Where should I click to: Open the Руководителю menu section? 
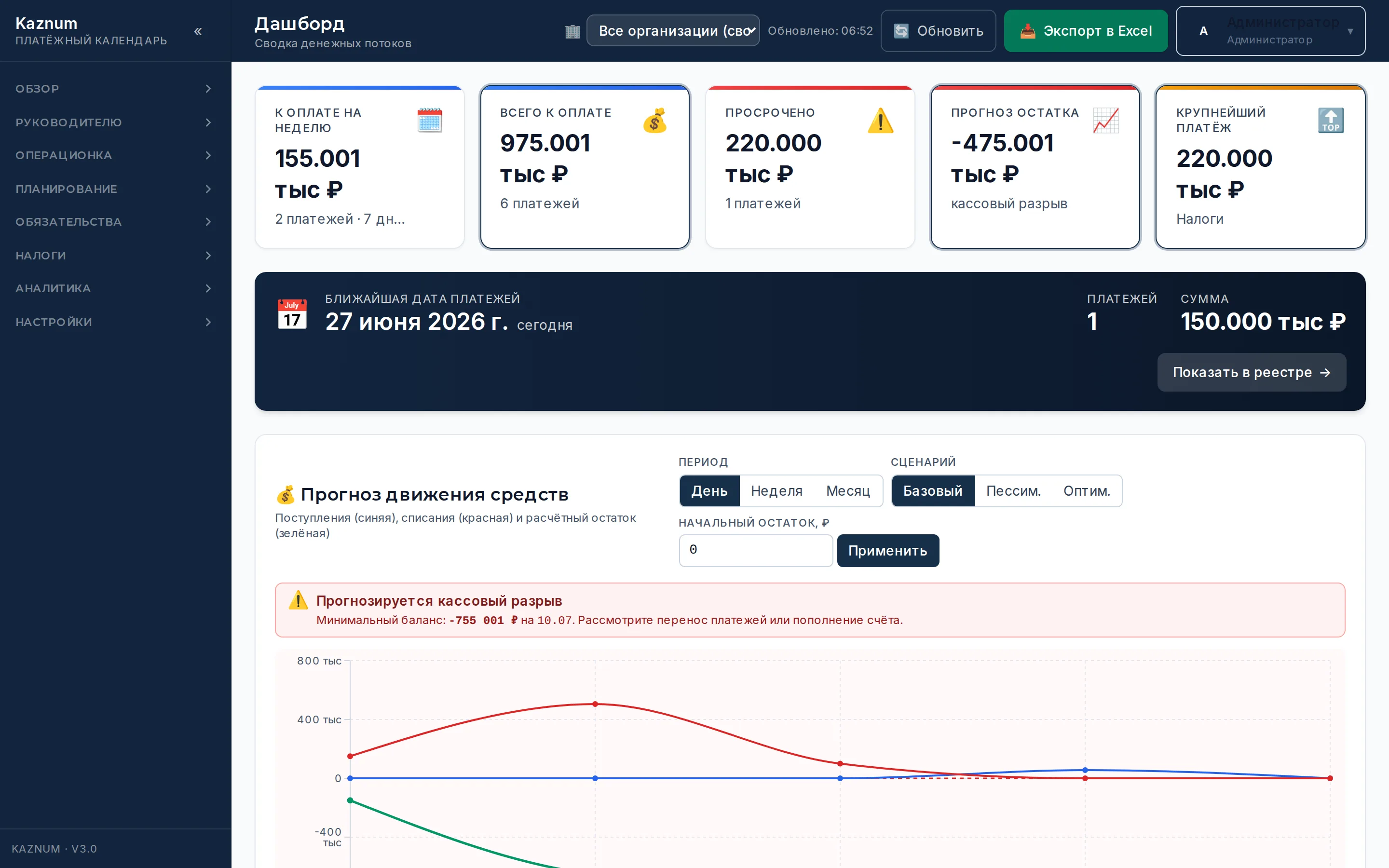(x=115, y=122)
